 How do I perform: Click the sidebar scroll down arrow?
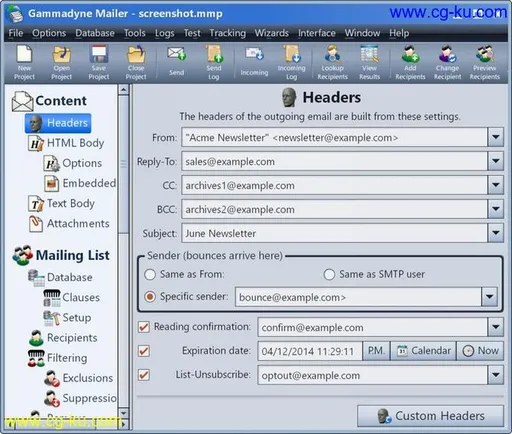(x=123, y=413)
